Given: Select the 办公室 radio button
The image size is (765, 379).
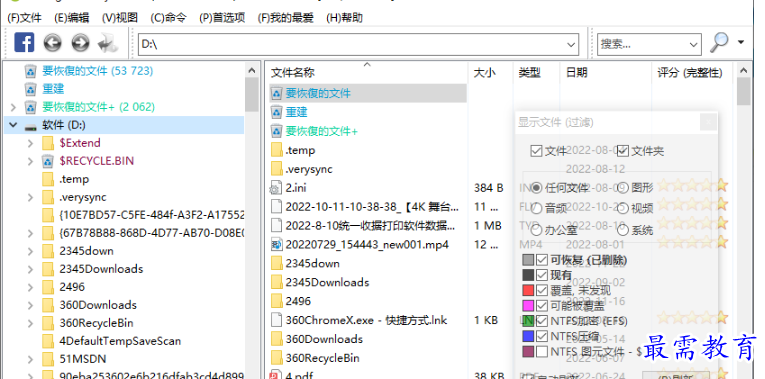Looking at the screenshot, I should 536,230.
